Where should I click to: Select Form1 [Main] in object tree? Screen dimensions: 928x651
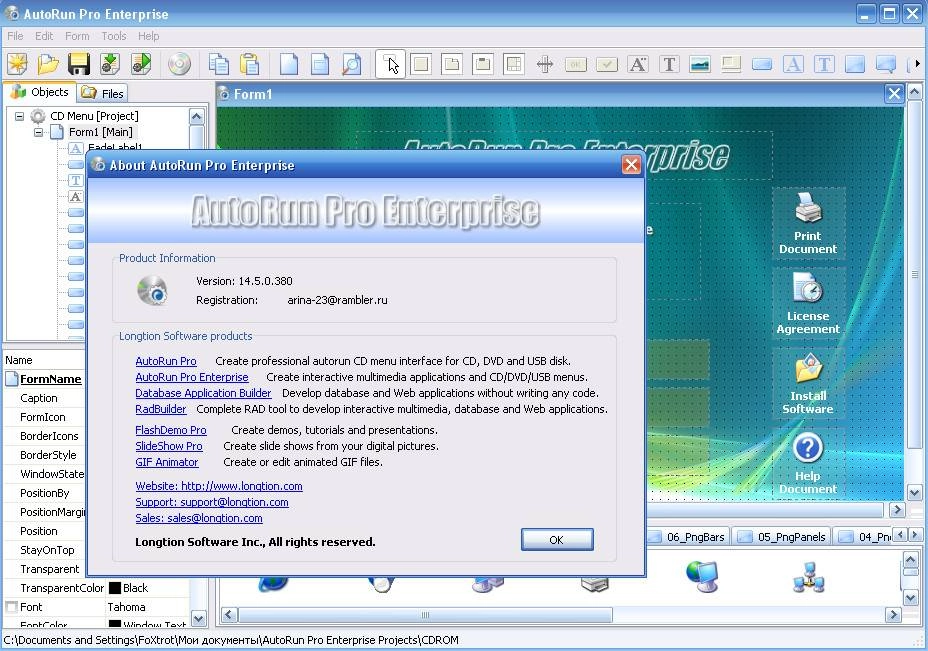pos(101,133)
